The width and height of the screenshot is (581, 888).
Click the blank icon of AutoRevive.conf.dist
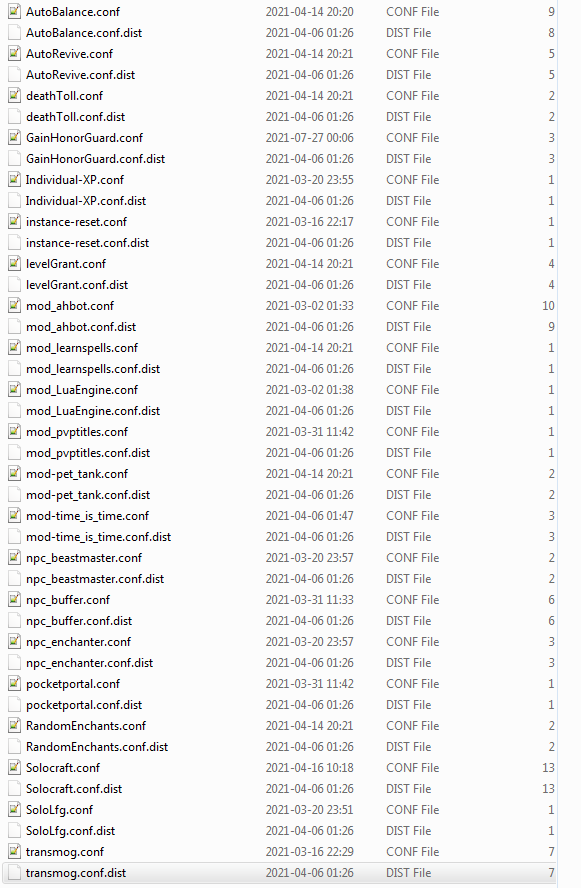(x=15, y=74)
